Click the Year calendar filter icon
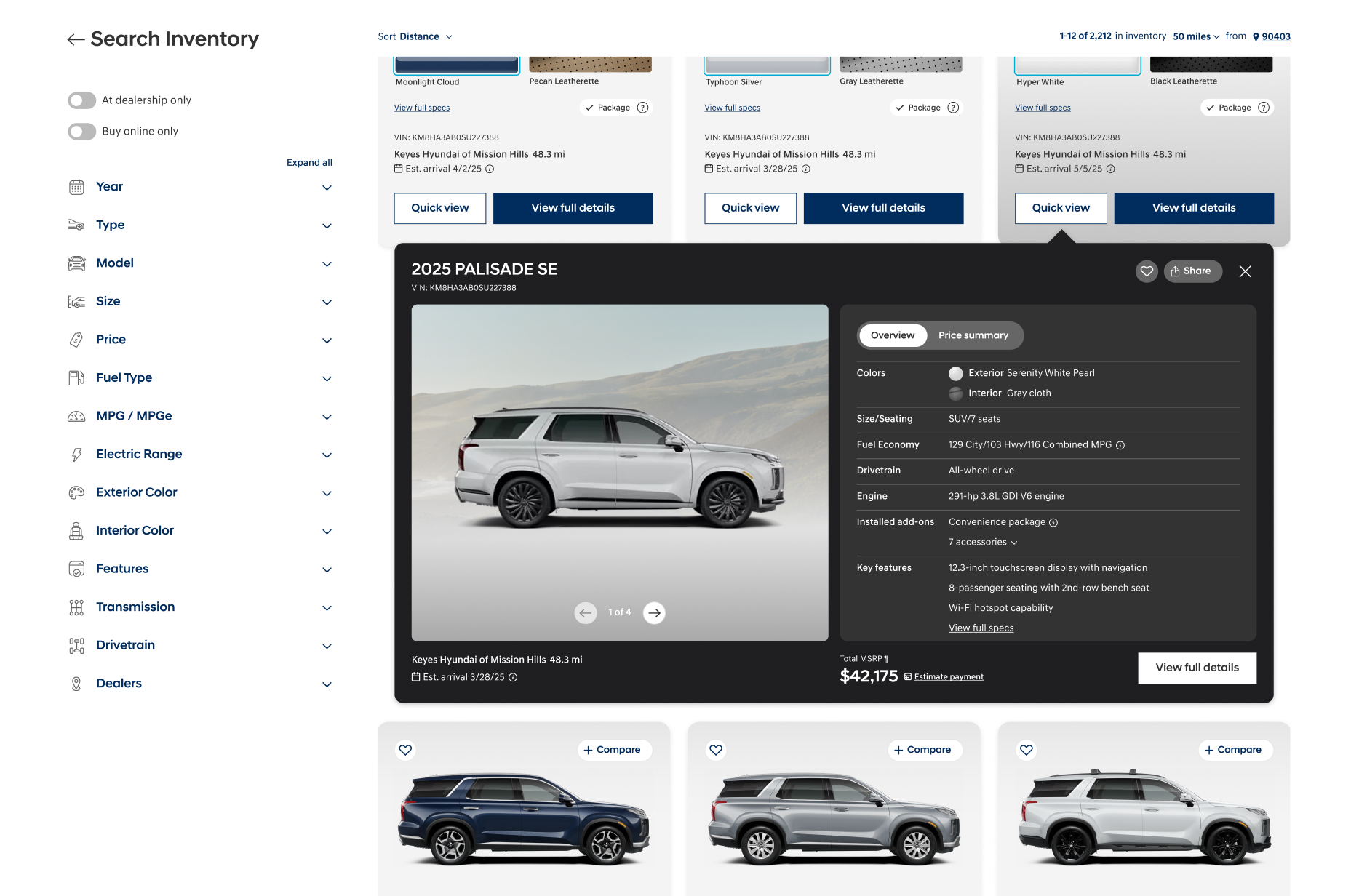The width and height of the screenshot is (1359, 896). (x=76, y=187)
